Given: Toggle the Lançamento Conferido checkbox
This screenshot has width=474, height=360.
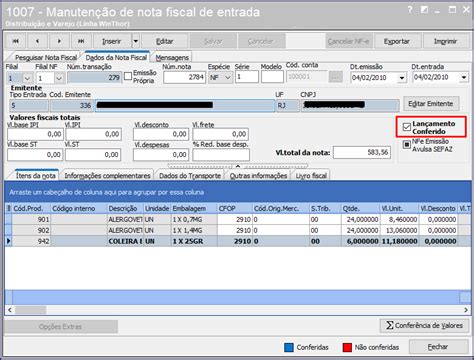Looking at the screenshot, I should pyautogui.click(x=406, y=127).
